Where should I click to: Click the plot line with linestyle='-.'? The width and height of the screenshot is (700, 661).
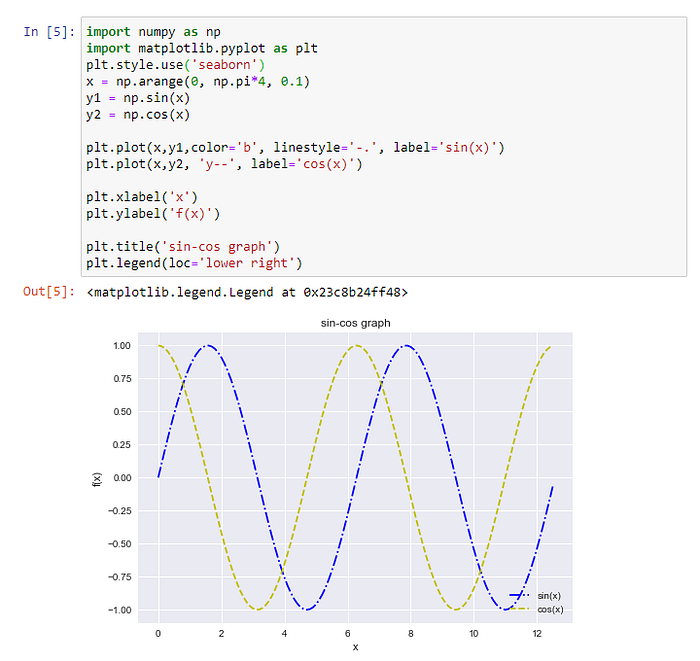point(295,148)
